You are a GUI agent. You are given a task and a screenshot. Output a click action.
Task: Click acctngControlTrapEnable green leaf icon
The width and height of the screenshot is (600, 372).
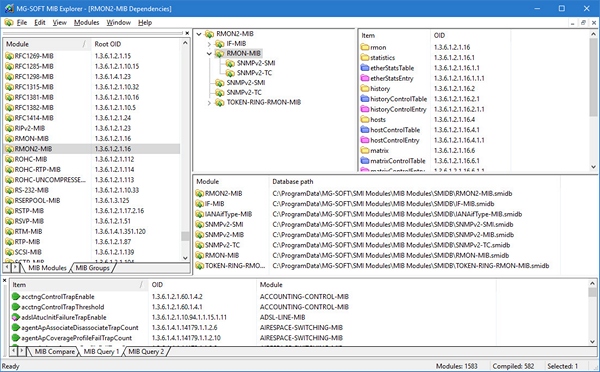[x=15, y=297]
